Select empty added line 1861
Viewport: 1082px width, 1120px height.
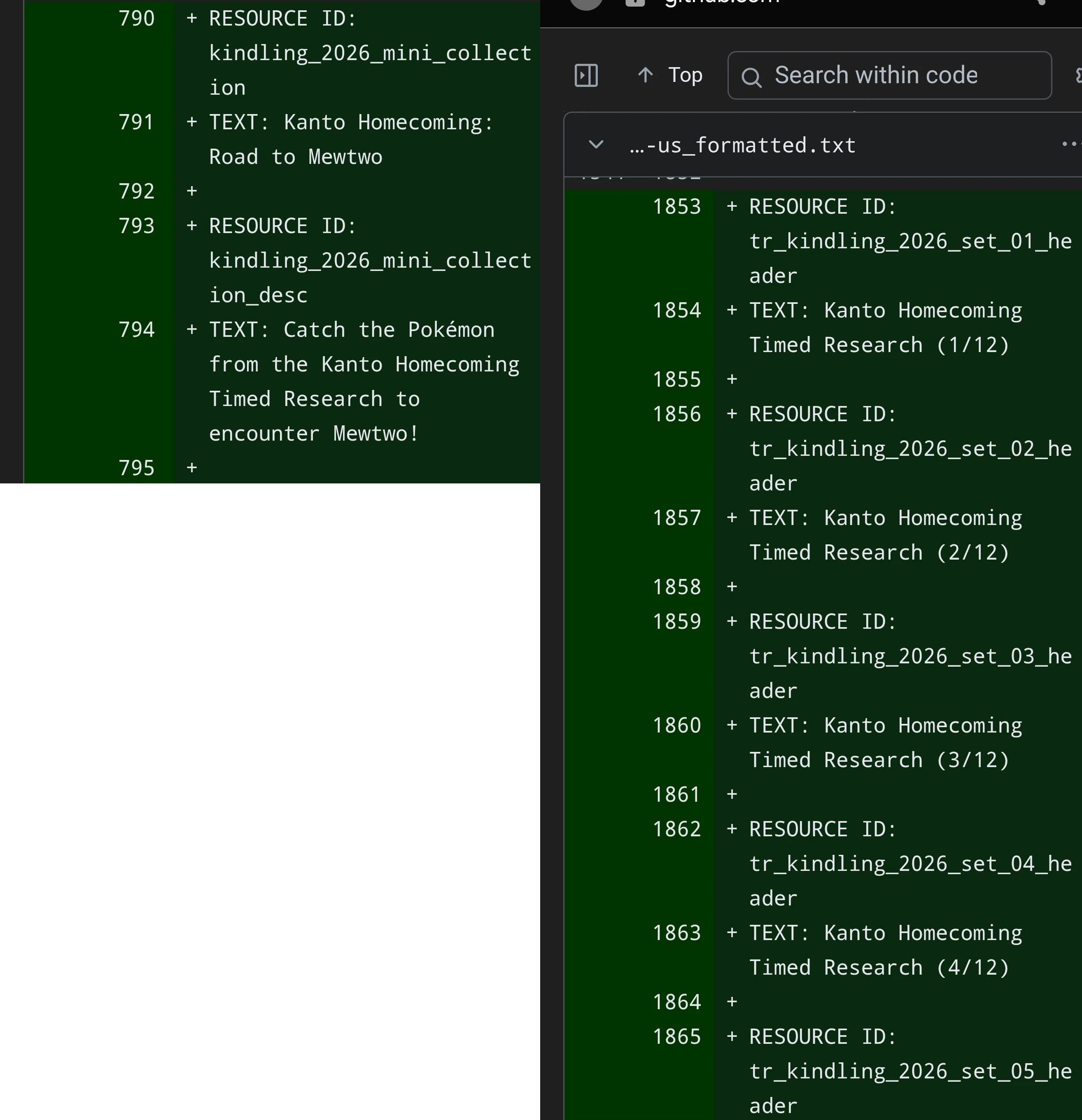(x=676, y=794)
